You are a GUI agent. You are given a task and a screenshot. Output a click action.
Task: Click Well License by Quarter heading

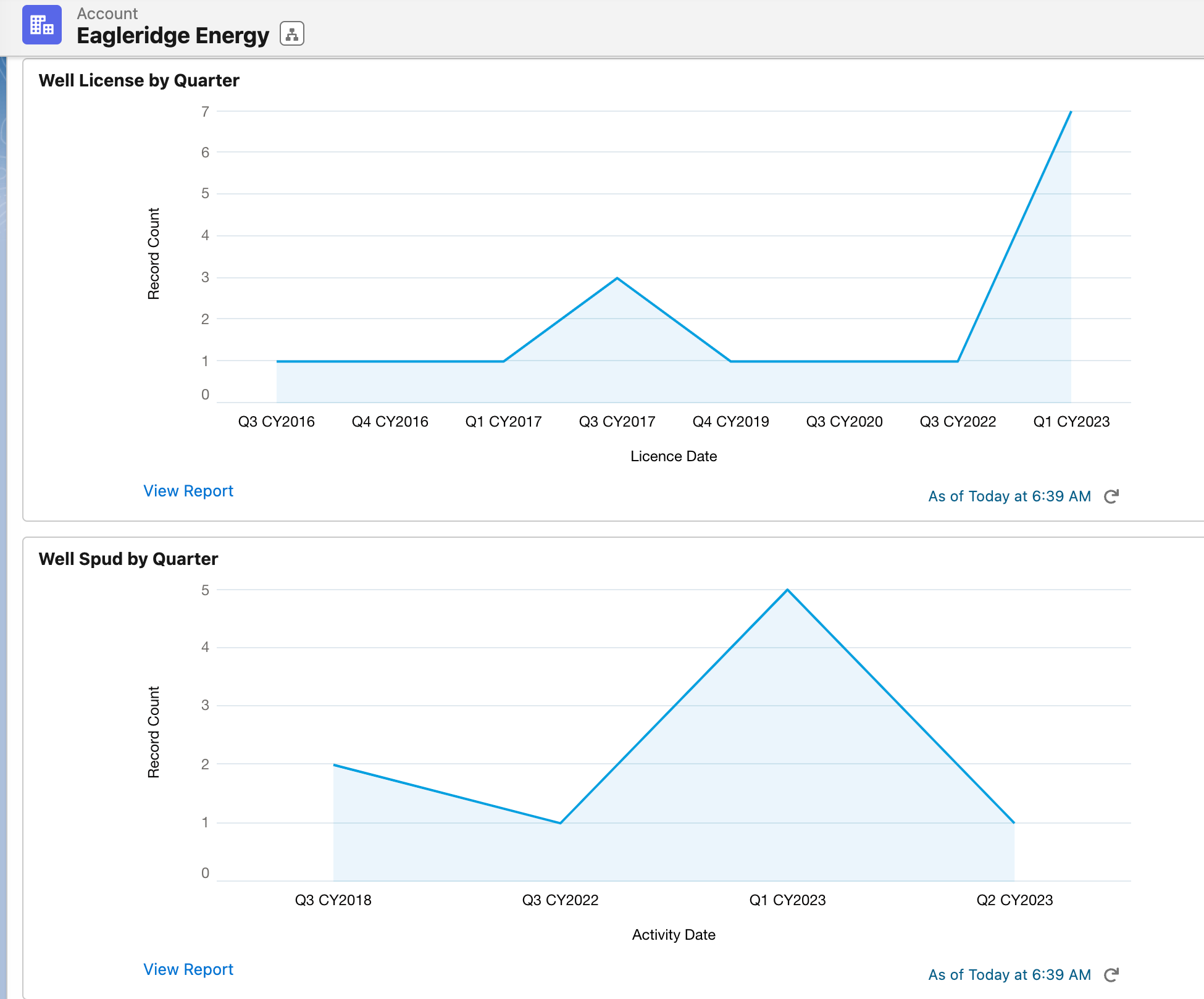pos(139,80)
